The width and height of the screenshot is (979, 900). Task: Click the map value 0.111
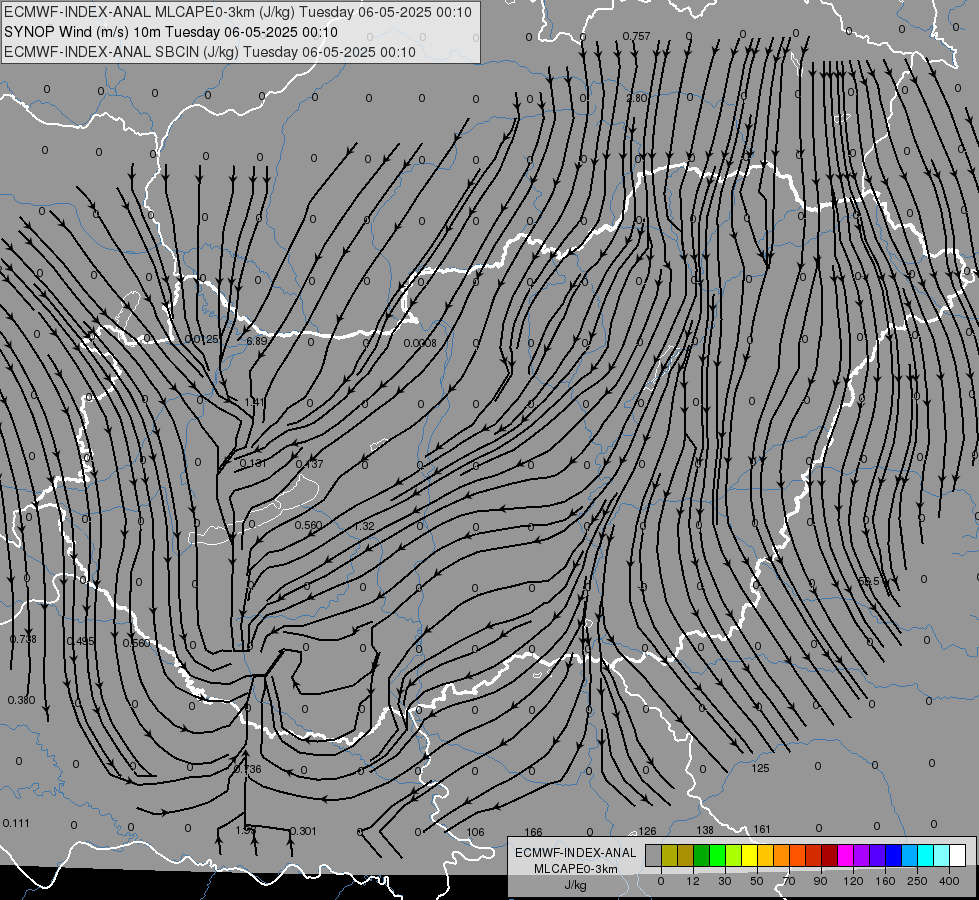tap(16, 823)
